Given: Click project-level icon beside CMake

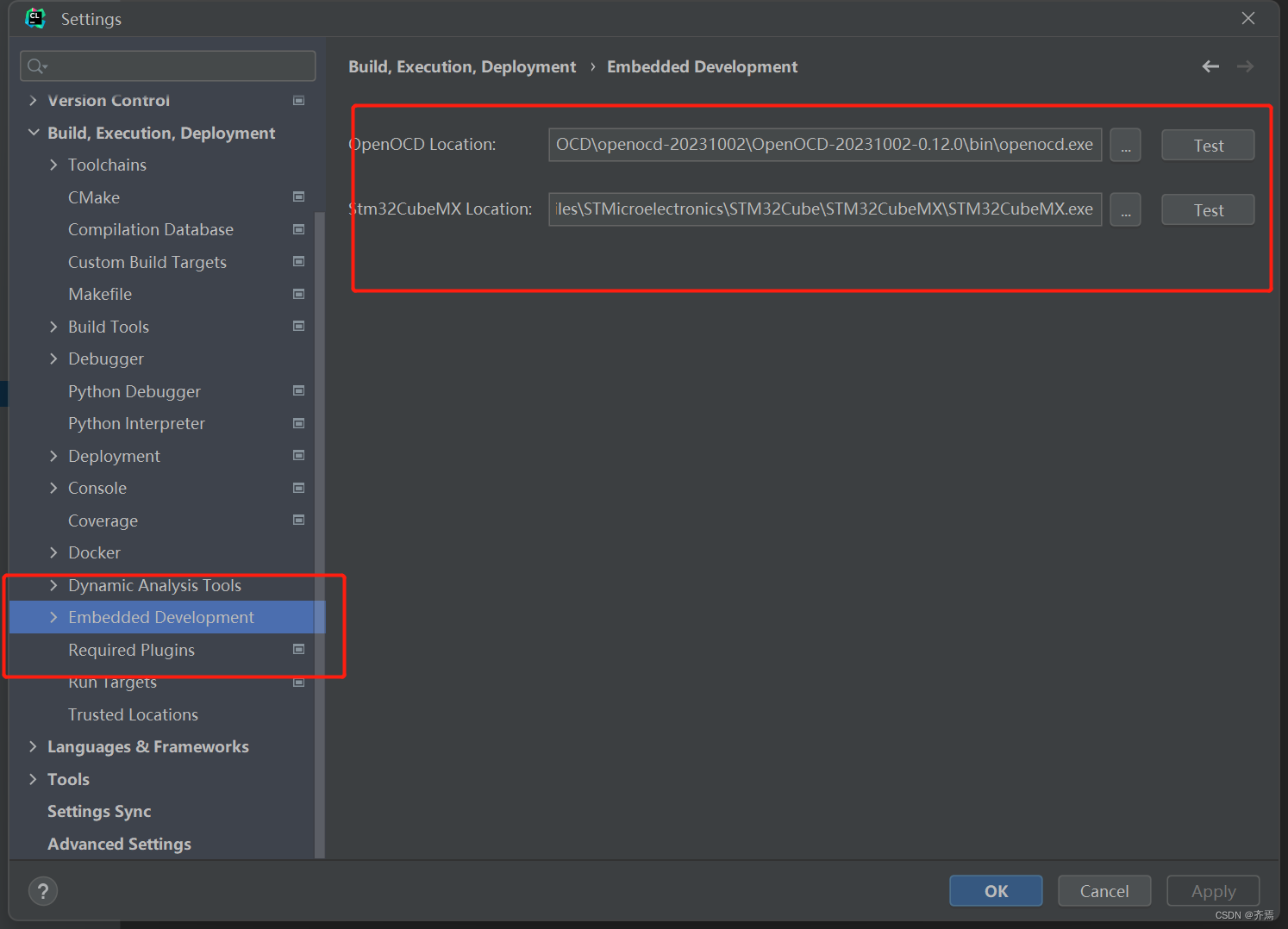Looking at the screenshot, I should [299, 196].
